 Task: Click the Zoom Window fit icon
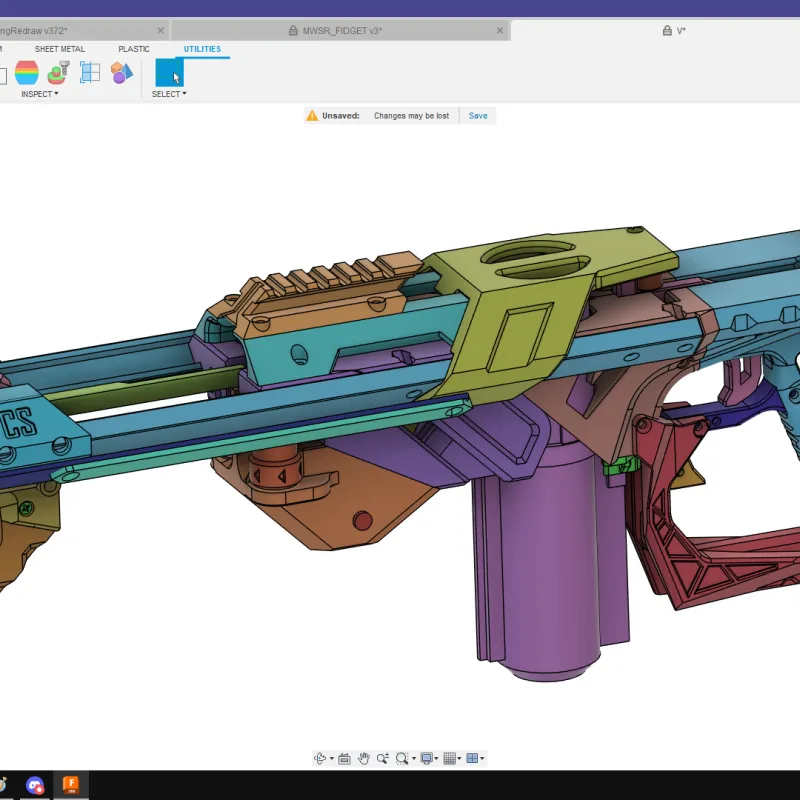402,758
